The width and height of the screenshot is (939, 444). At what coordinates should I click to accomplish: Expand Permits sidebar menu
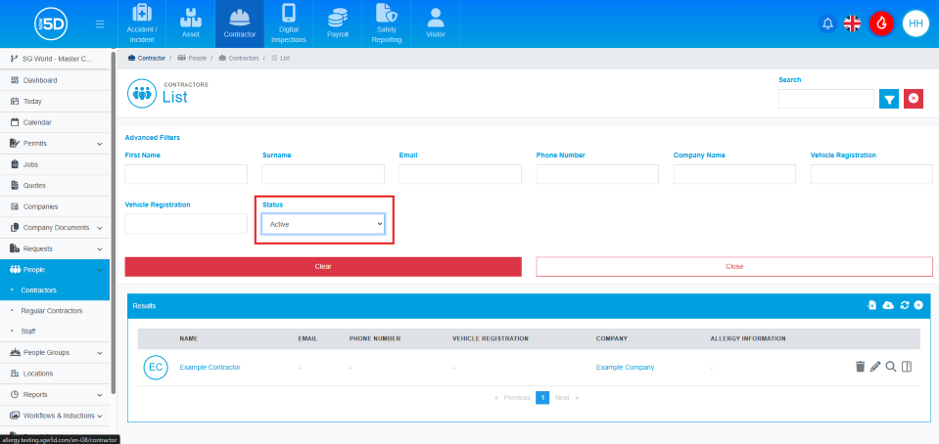[x=55, y=143]
